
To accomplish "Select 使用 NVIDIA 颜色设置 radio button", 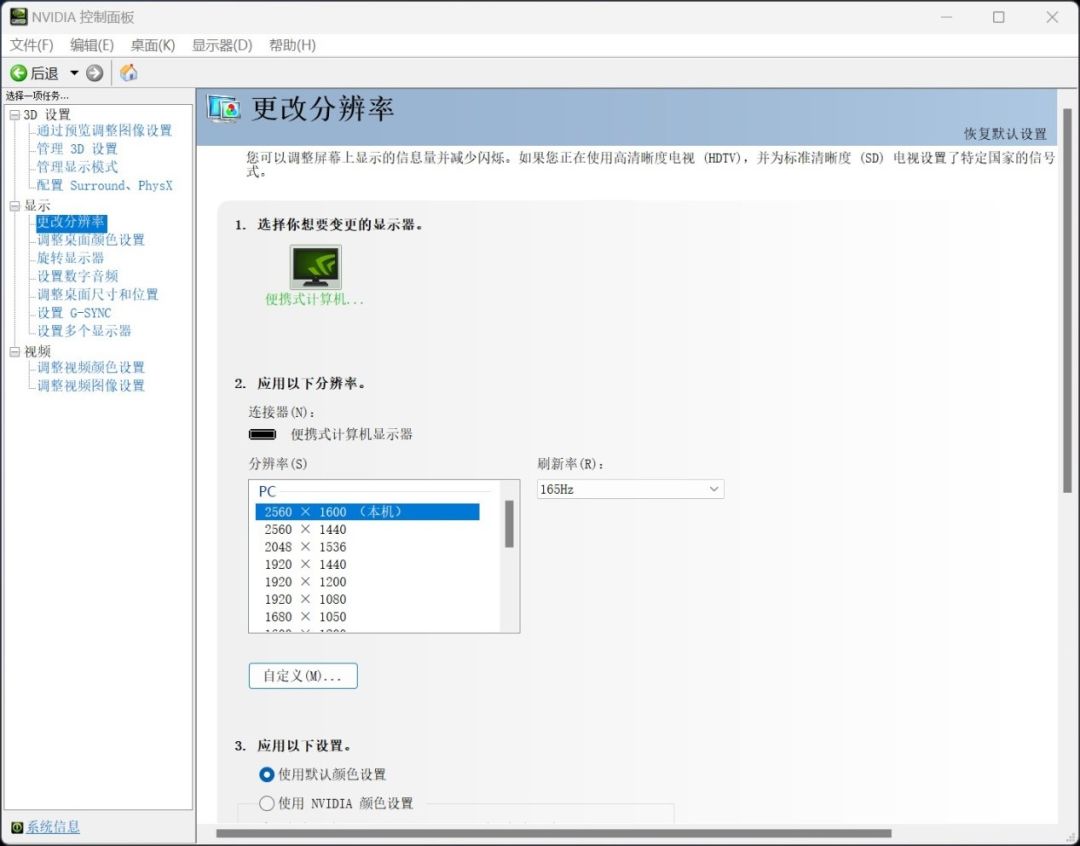I will (x=267, y=803).
